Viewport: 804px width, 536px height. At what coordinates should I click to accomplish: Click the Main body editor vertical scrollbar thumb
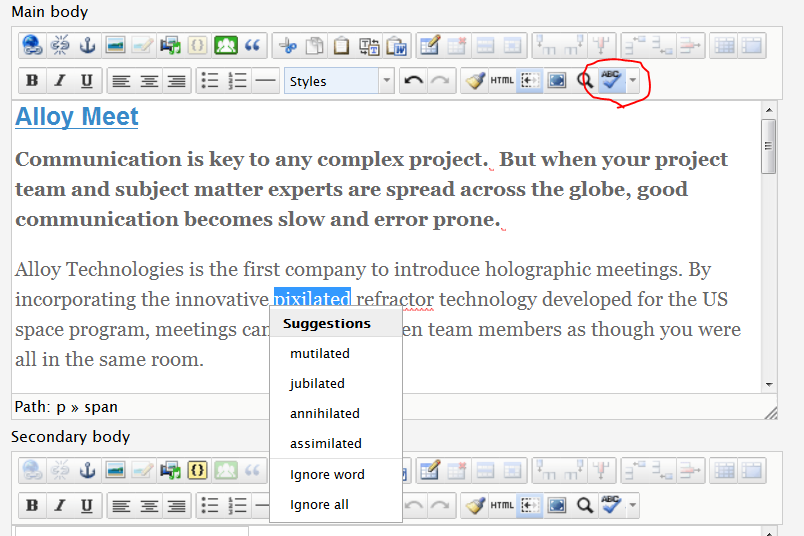click(x=768, y=146)
